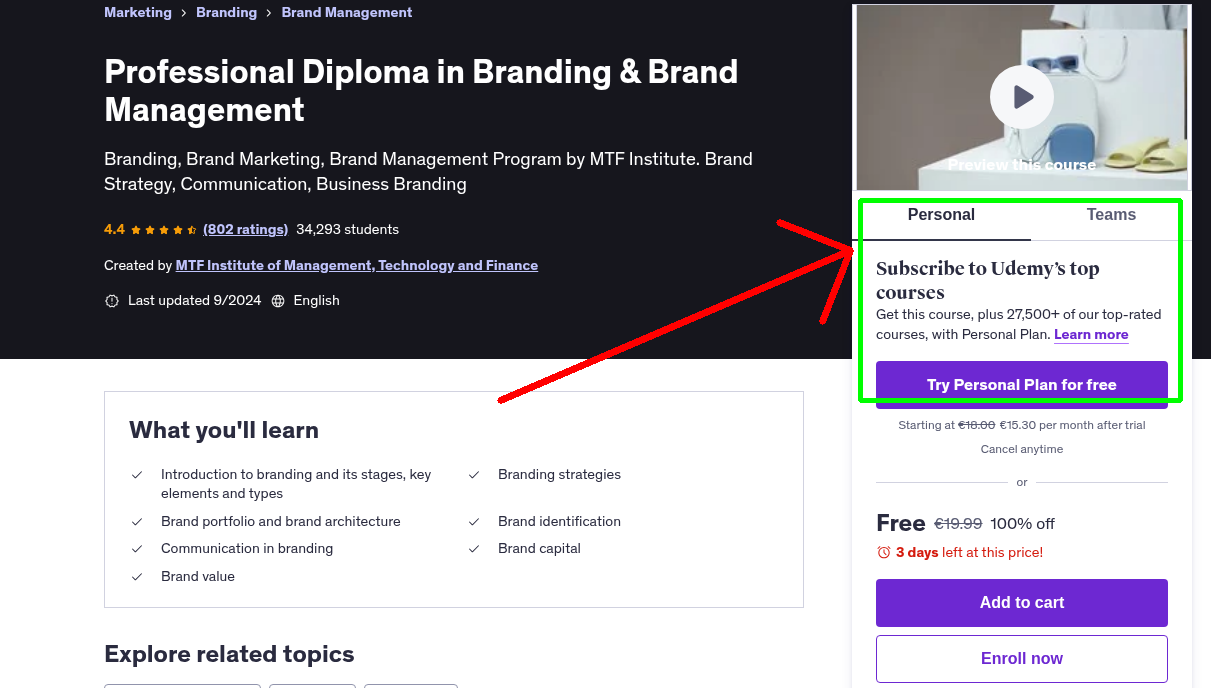Click the 'Explore related topics' heading

[x=229, y=654]
